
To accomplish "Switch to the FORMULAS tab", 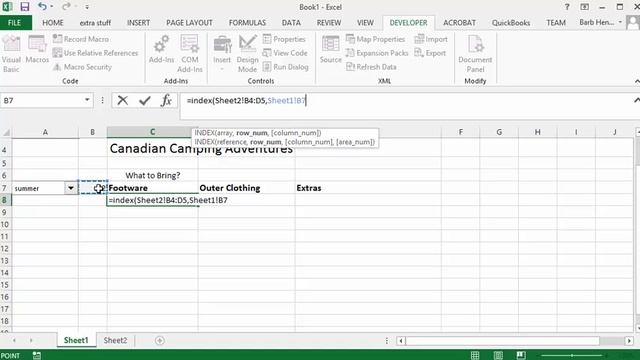I will (x=247, y=23).
